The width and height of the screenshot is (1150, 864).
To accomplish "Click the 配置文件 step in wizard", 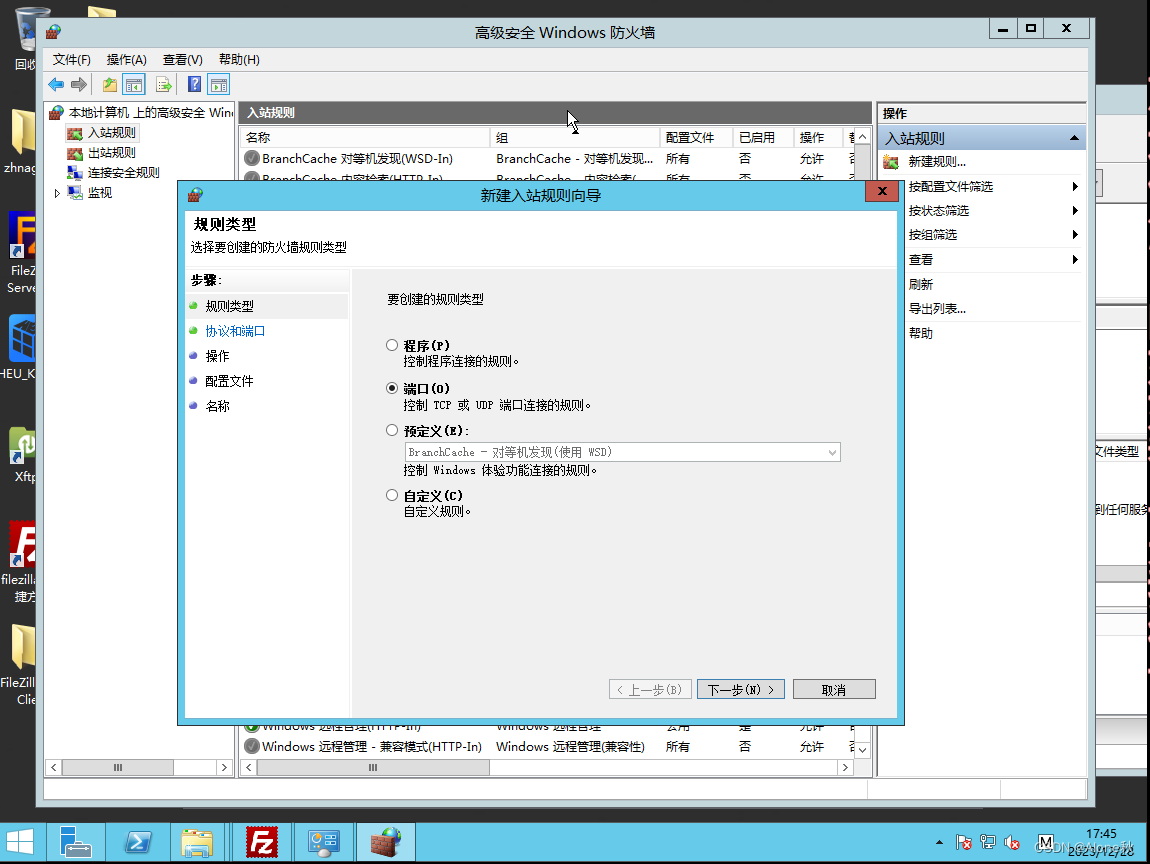I will click(230, 381).
